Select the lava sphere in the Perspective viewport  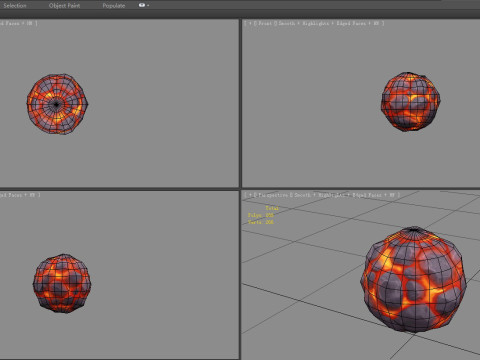(413, 280)
